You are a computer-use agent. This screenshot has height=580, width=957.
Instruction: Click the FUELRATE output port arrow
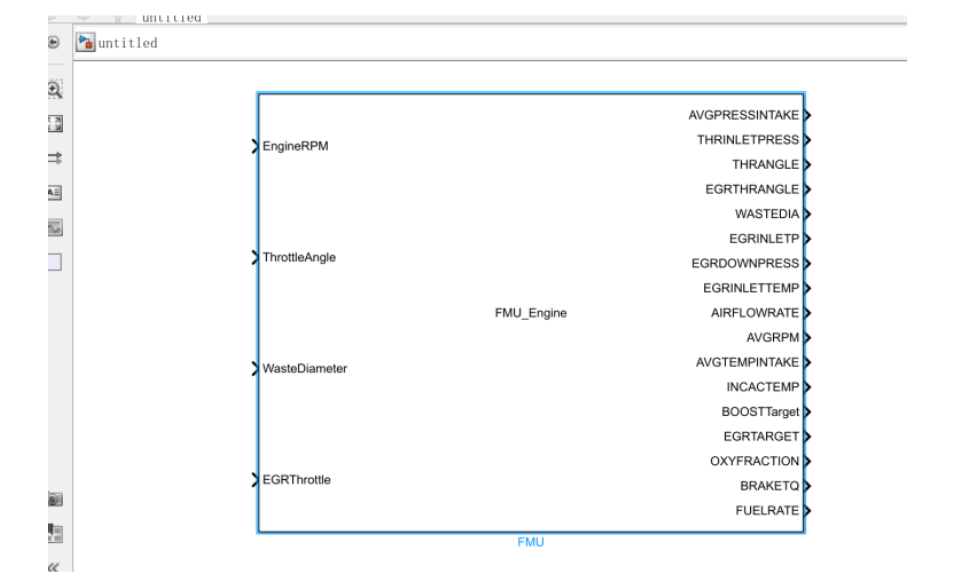[x=806, y=511]
